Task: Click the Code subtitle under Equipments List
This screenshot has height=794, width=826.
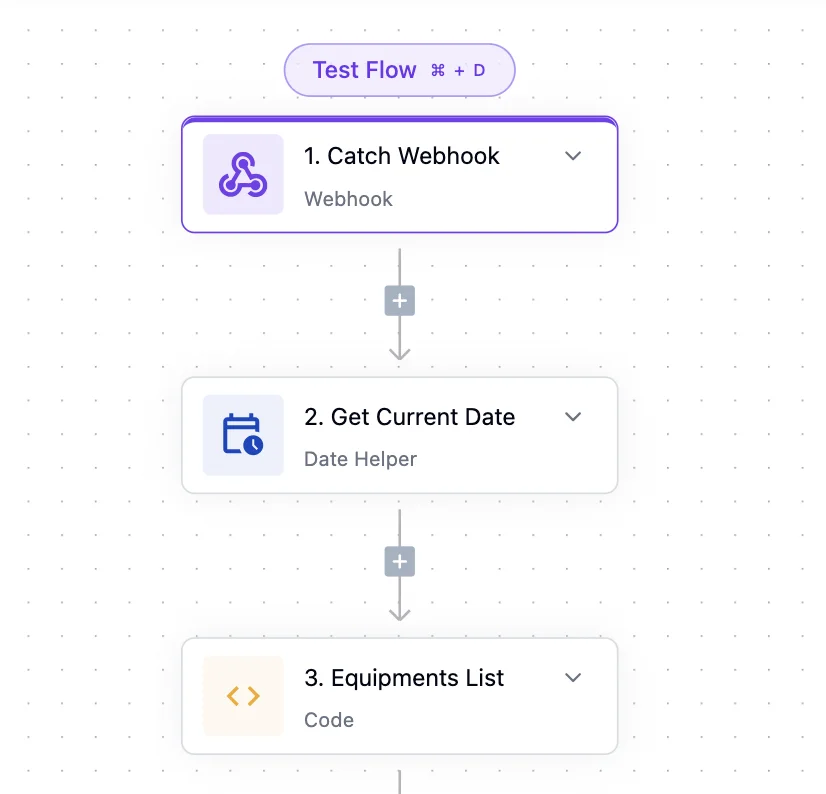Action: tap(329, 720)
